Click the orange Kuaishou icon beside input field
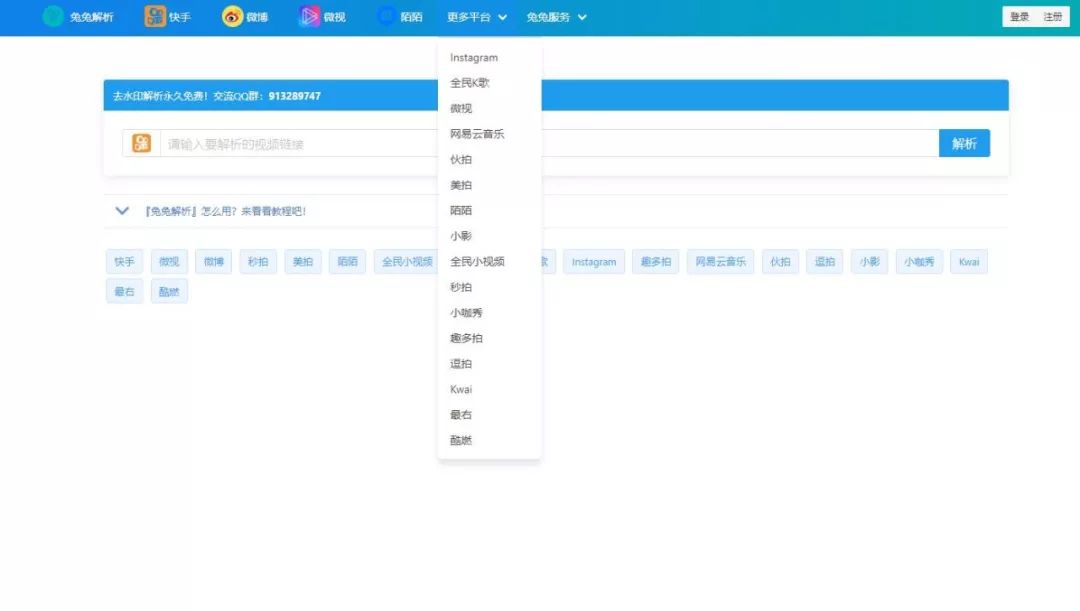Image resolution: width=1080 pixels, height=611 pixels. 141,143
